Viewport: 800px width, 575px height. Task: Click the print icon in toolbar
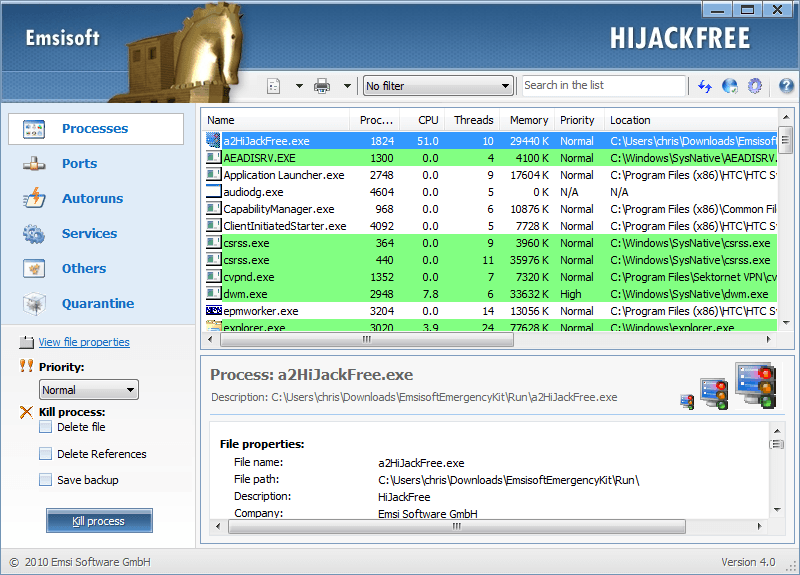click(x=322, y=86)
